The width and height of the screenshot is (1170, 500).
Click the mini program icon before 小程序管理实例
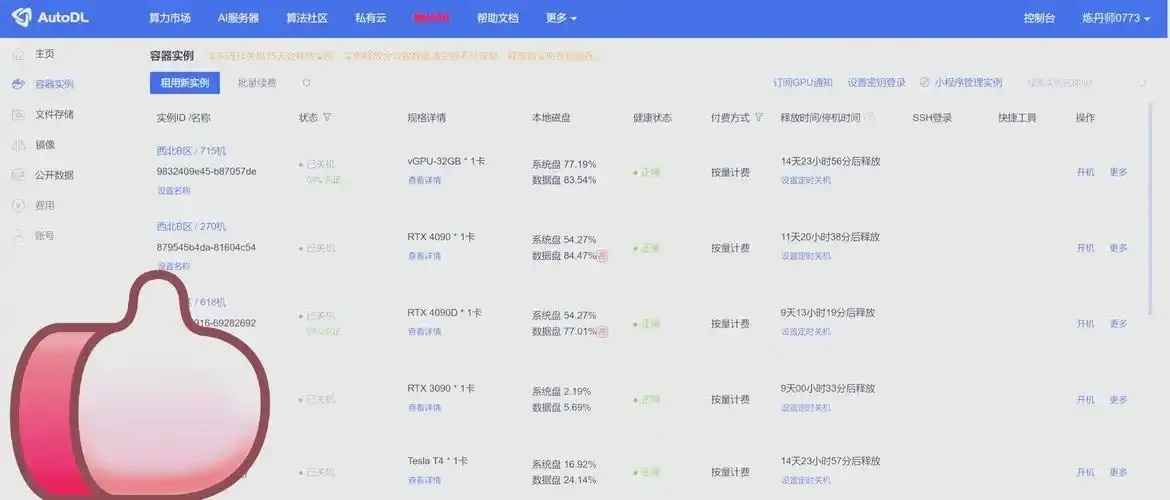925,83
